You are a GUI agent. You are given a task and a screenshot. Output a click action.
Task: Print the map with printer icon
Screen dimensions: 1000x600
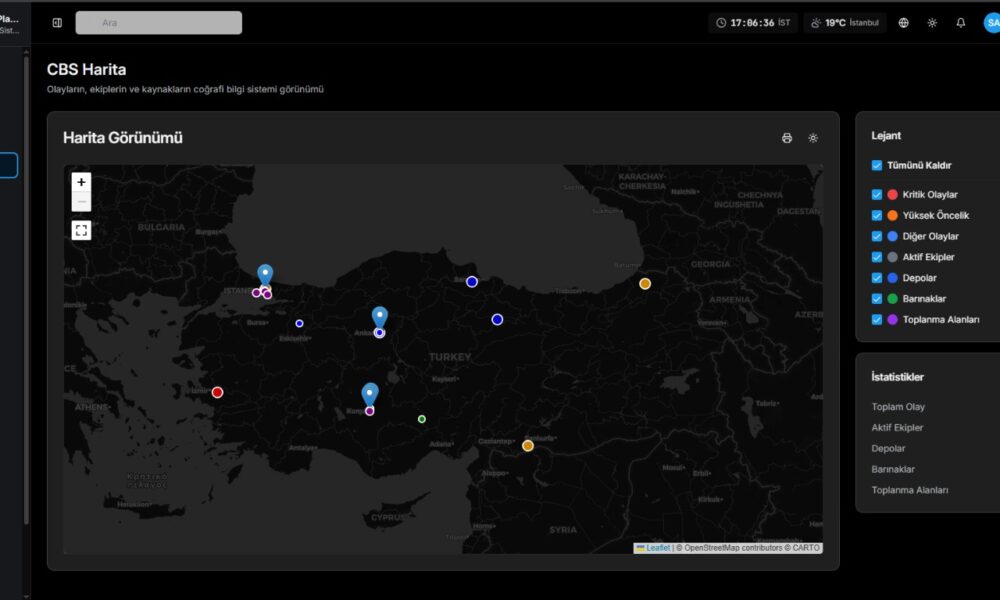tap(787, 138)
